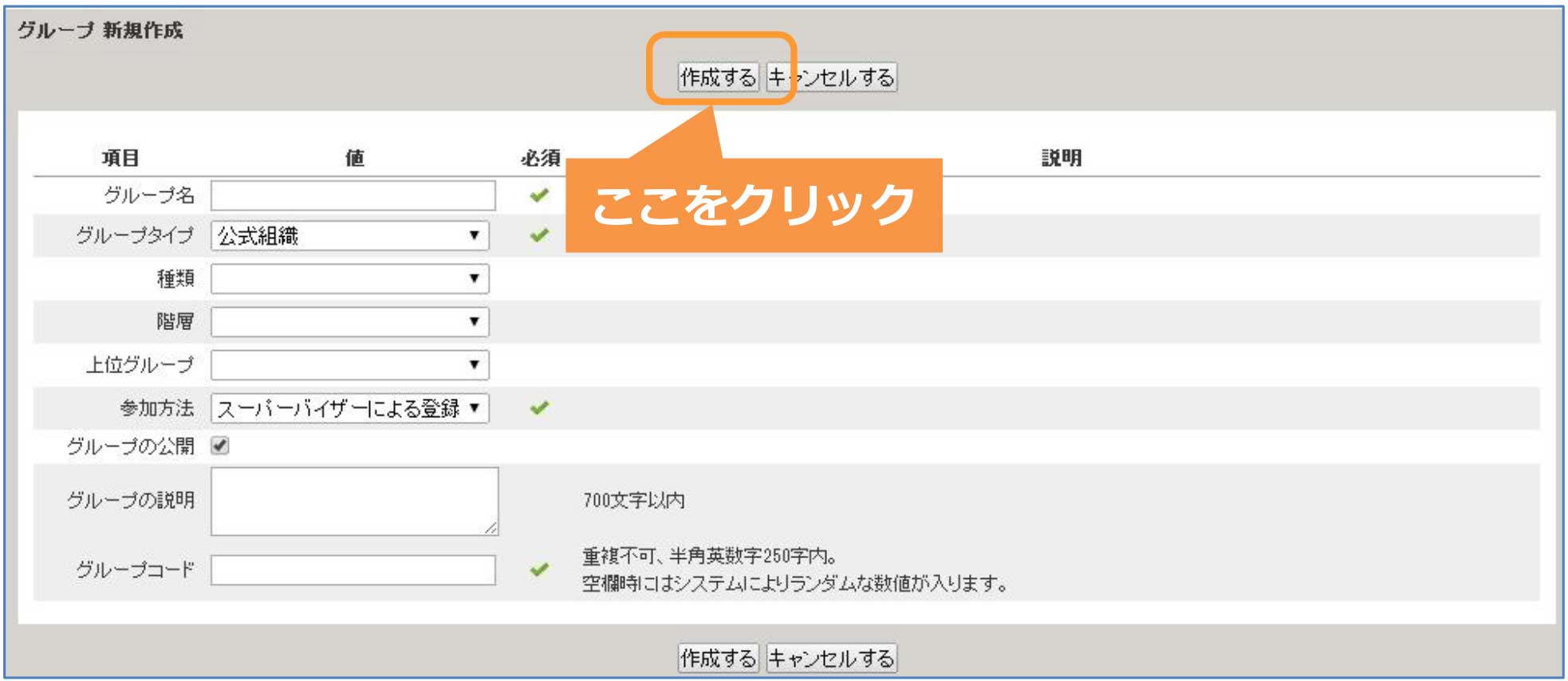Click the green checkmark next to グループタイプ
This screenshot has width=1568, height=681.
point(539,235)
